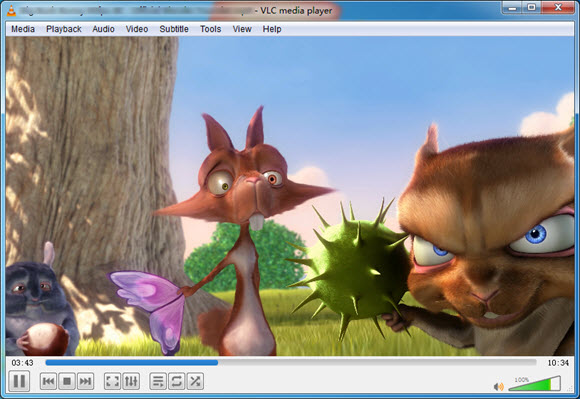Open the Tools menu
This screenshot has width=580, height=399.
210,29
